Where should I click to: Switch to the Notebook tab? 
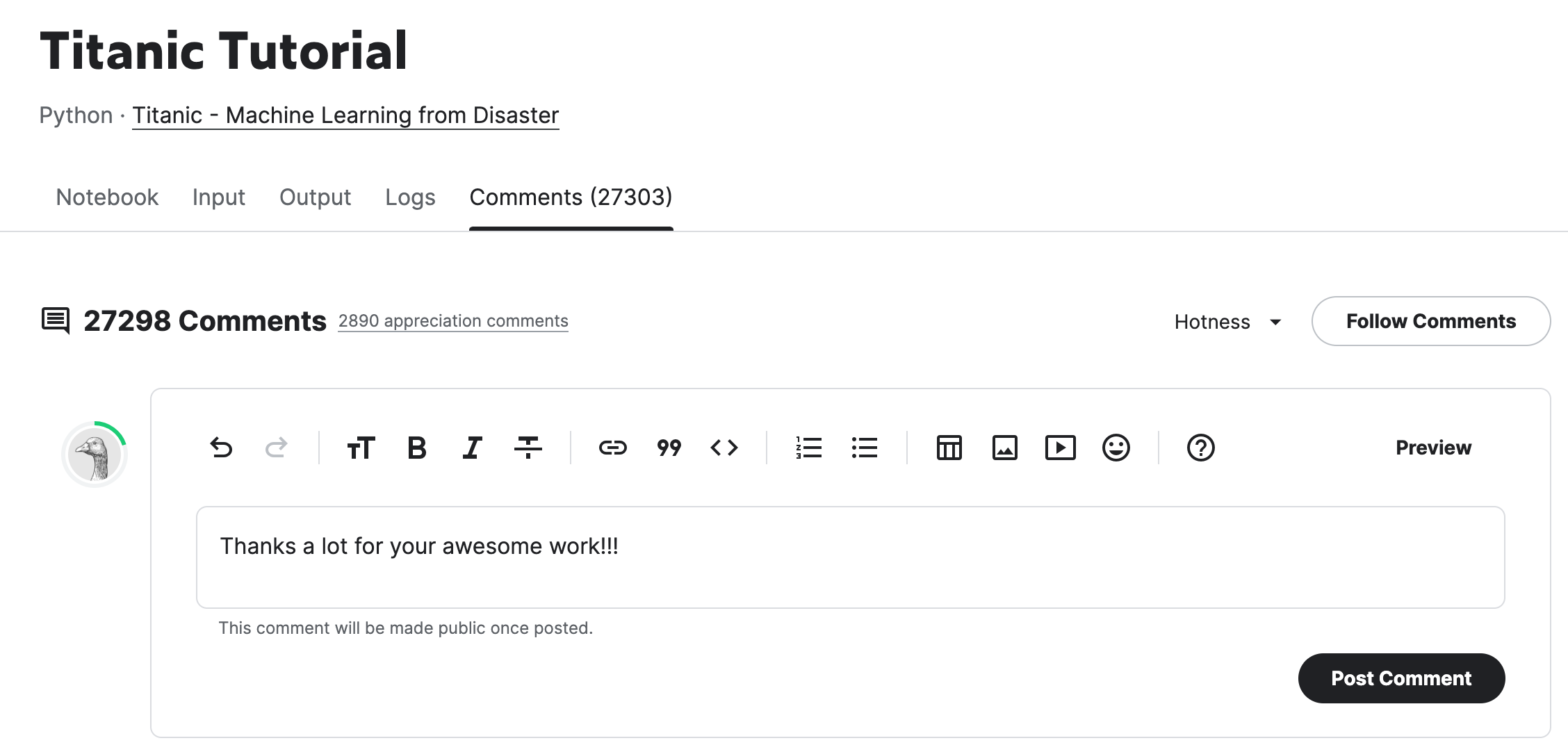click(107, 197)
